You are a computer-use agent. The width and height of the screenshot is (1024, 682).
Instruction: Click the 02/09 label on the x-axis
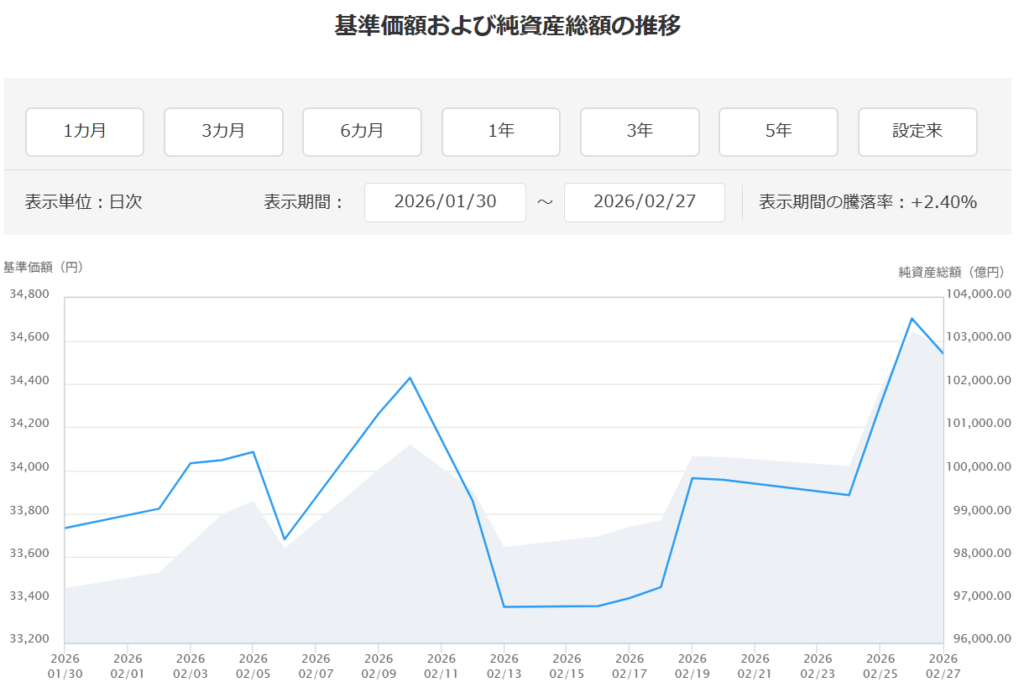pyautogui.click(x=378, y=666)
